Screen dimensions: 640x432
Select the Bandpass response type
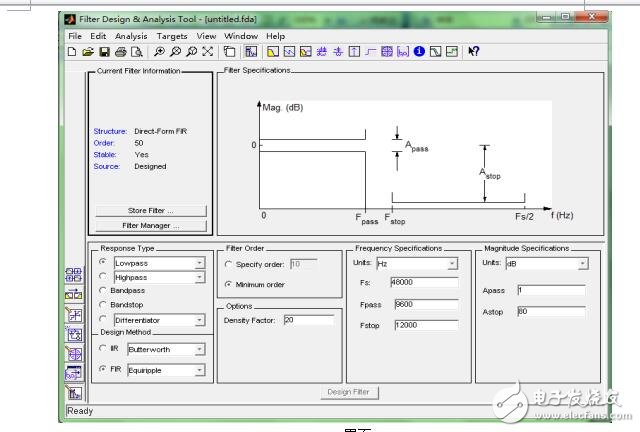pos(104,290)
